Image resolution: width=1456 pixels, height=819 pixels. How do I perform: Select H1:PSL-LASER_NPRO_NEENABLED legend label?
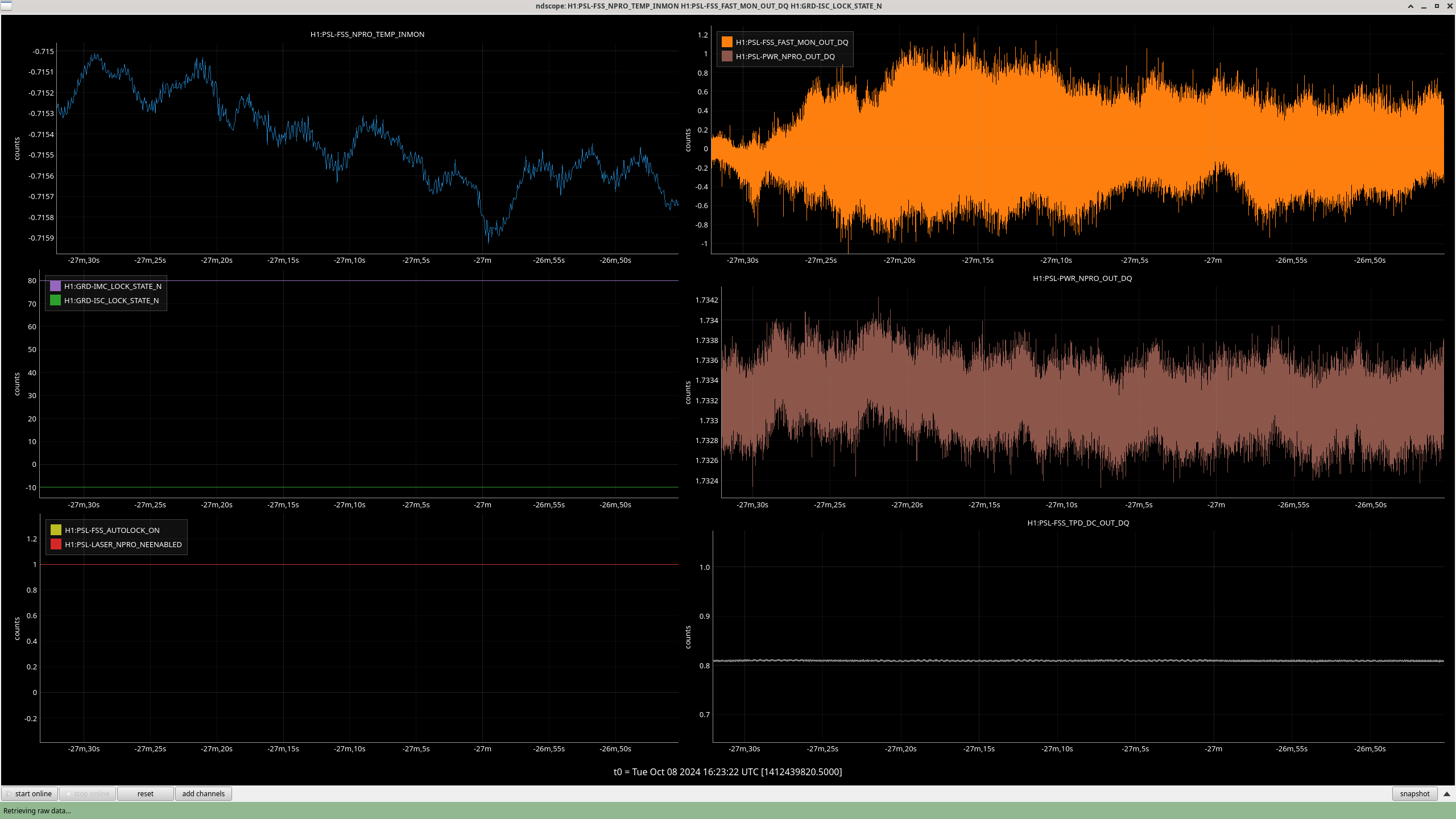click(123, 544)
